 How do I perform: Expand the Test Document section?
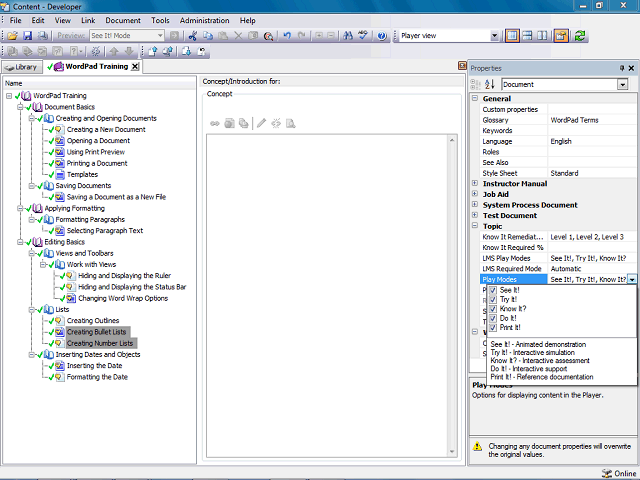[x=475, y=215]
